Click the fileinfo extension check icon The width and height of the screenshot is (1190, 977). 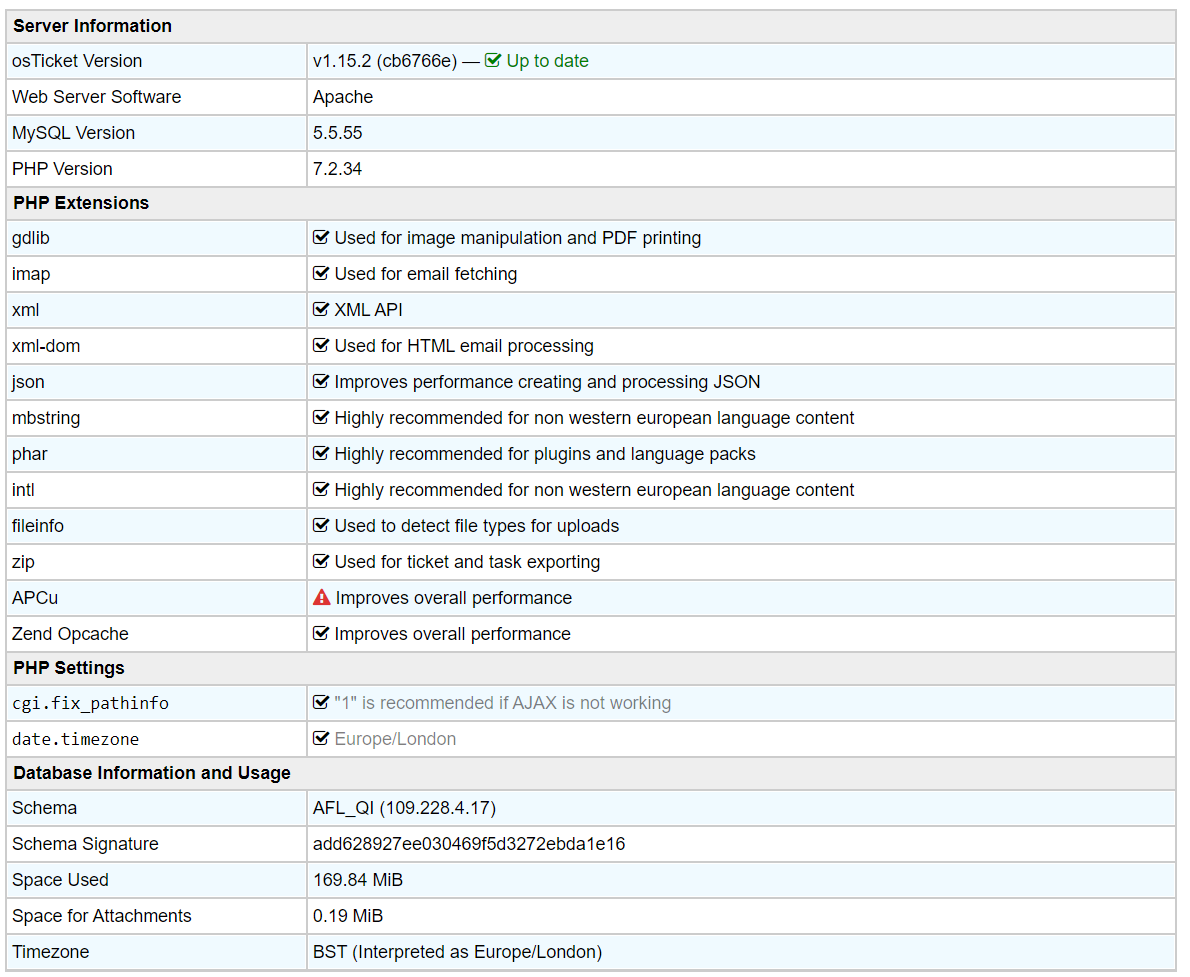click(321, 525)
